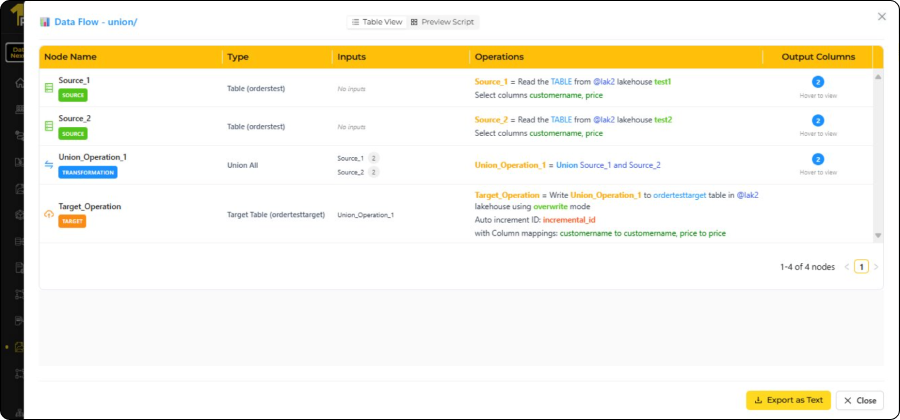Screen dimensions: 900x420
Task: Go to next page arrow
Action: tap(876, 267)
